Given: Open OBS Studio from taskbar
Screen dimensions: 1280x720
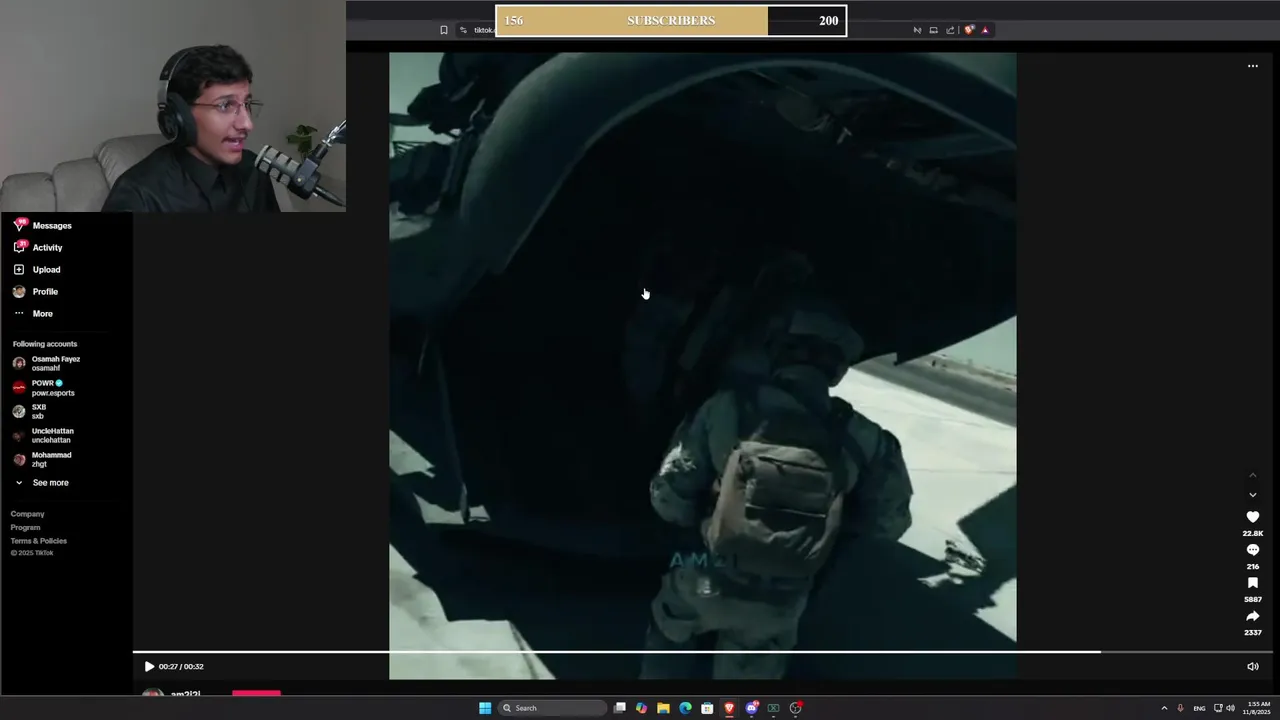Looking at the screenshot, I should pyautogui.click(x=795, y=708).
